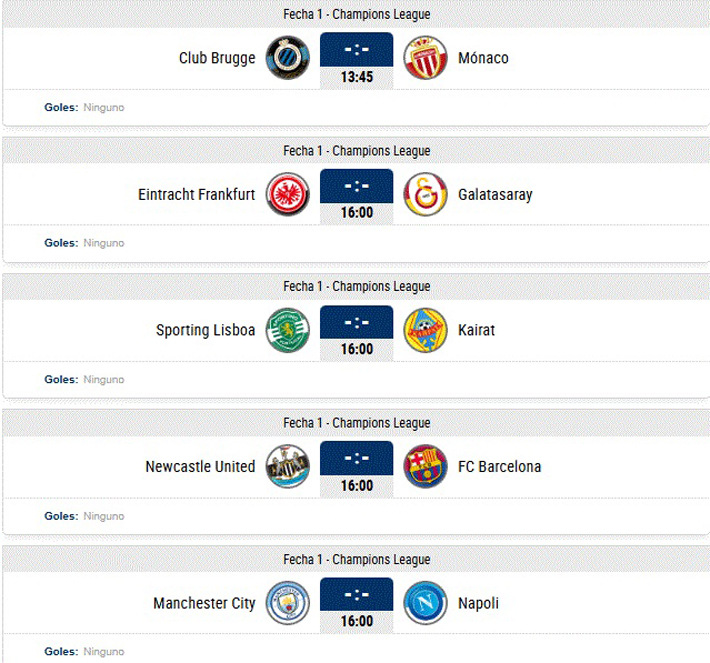Select the Eintracht Frankfurt eagle logo
Viewport: 710px width, 663px height.
click(x=288, y=195)
